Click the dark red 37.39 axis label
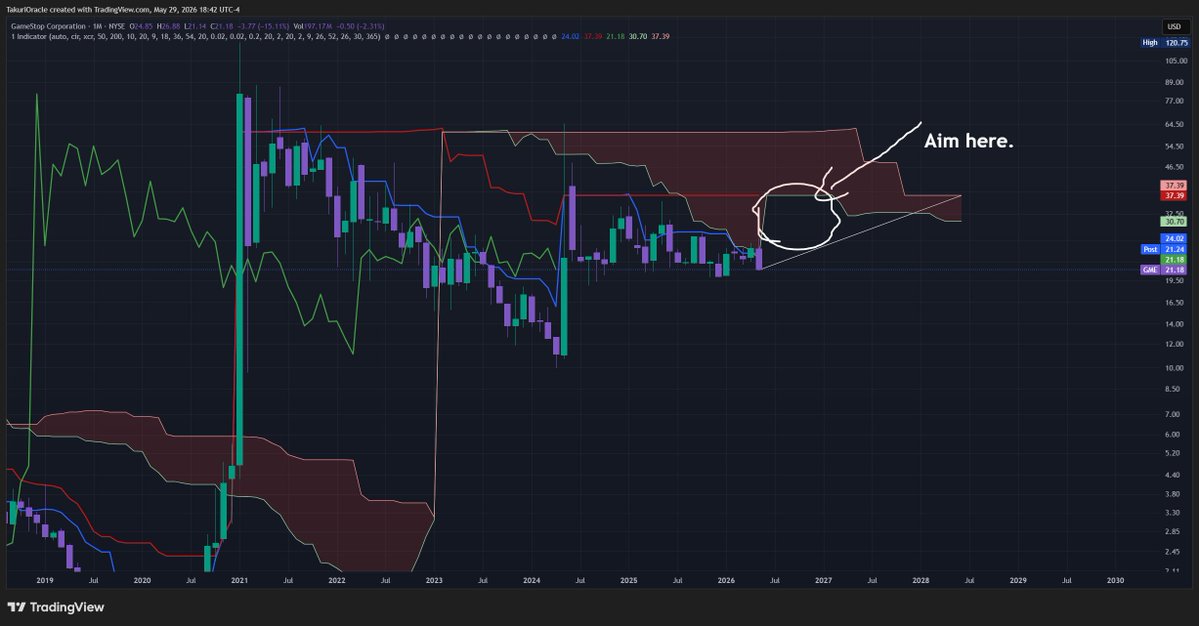1199x626 pixels. tap(1174, 196)
